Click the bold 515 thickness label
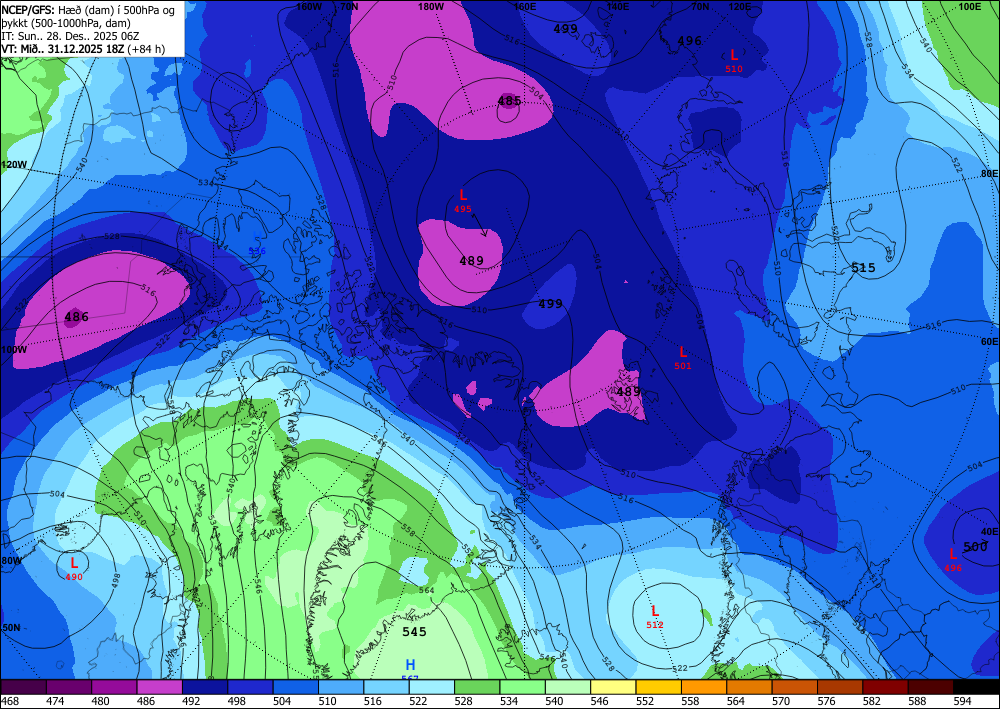Image resolution: width=1000 pixels, height=709 pixels. coord(864,268)
